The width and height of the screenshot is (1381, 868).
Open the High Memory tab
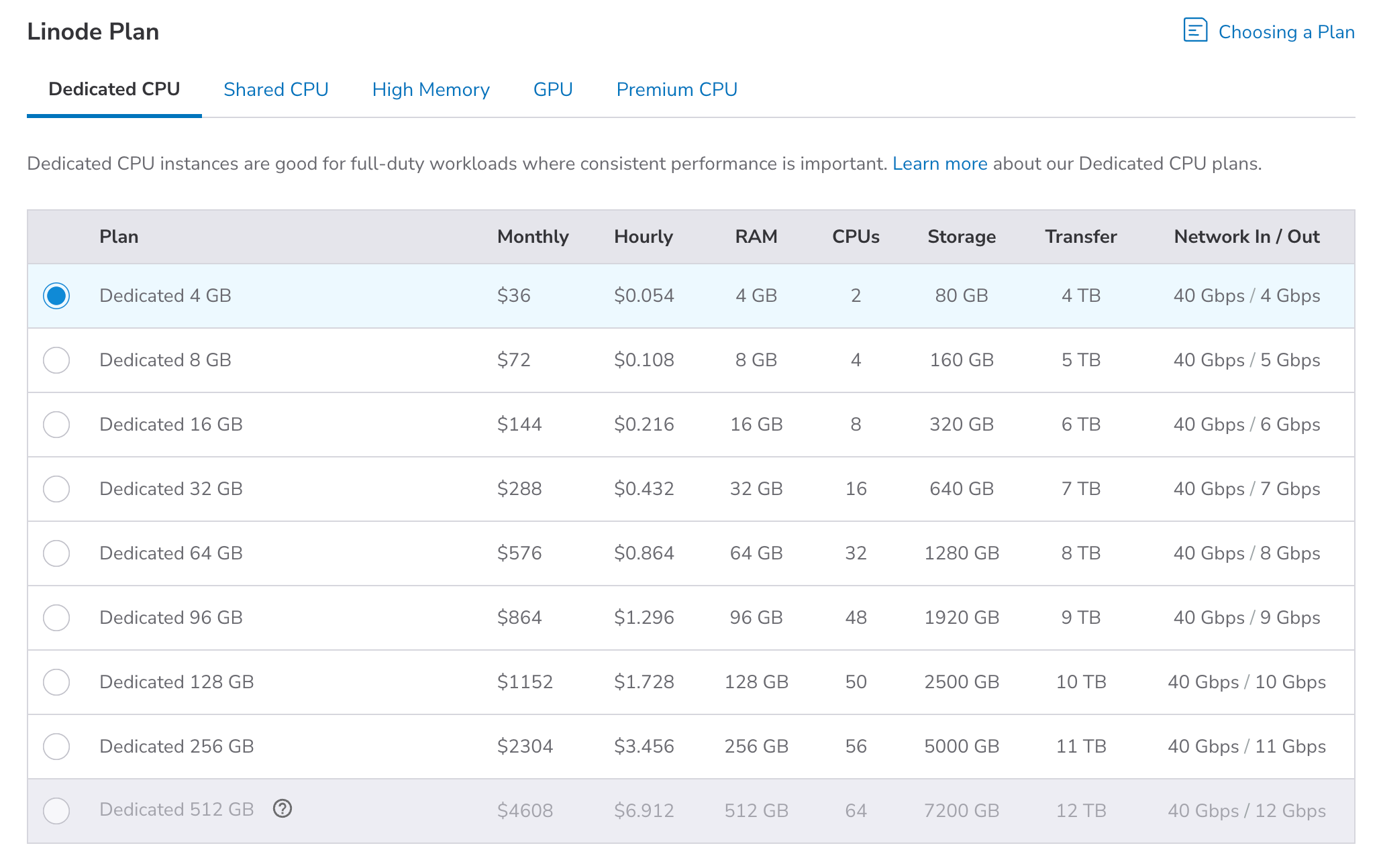[431, 89]
